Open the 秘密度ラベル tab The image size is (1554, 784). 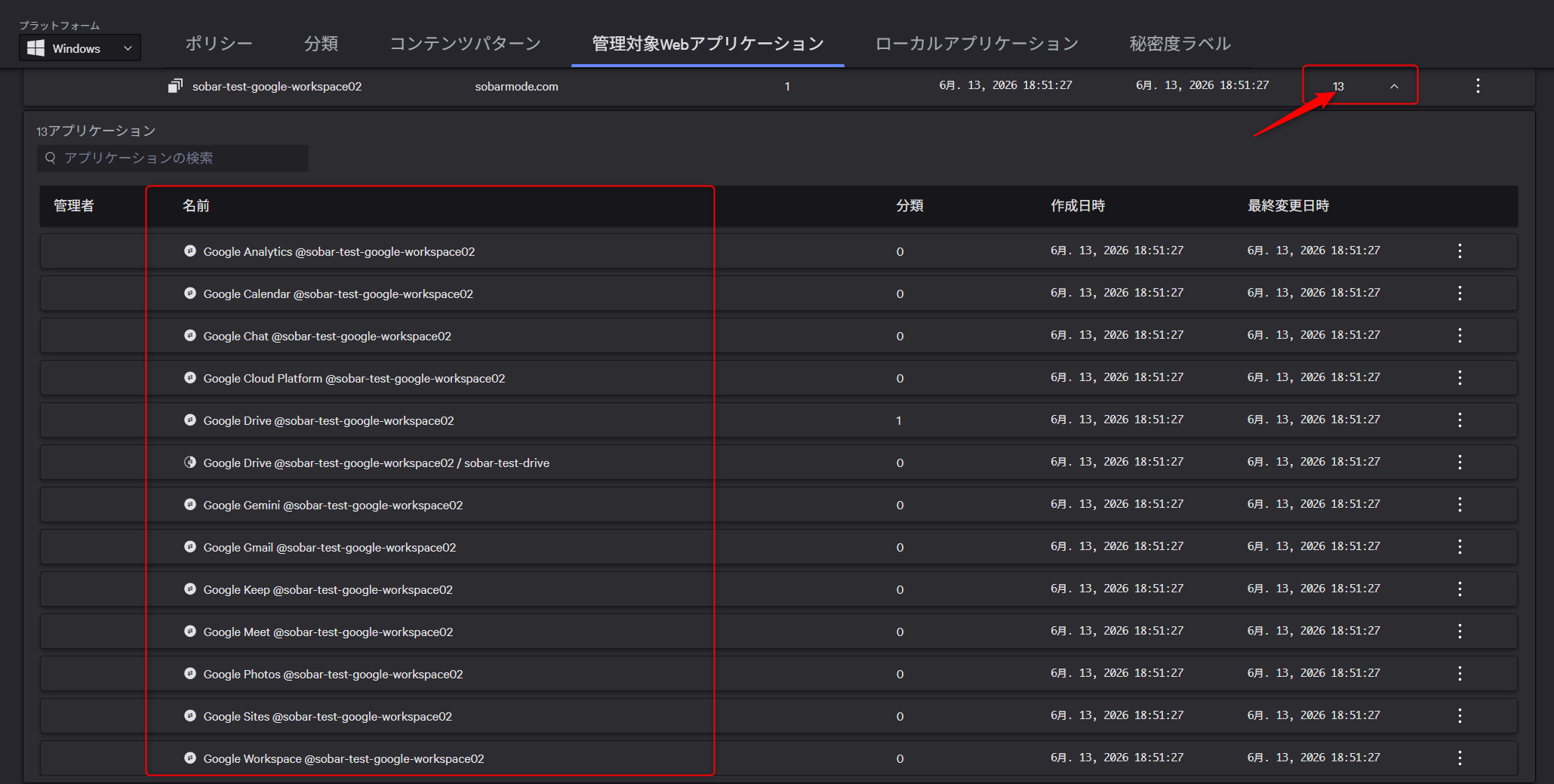click(x=1180, y=44)
